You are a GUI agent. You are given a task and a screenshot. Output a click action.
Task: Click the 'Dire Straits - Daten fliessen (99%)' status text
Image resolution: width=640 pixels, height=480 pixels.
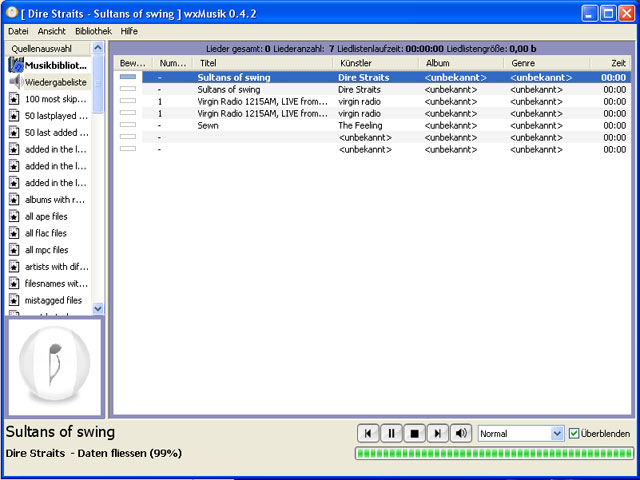pos(94,453)
